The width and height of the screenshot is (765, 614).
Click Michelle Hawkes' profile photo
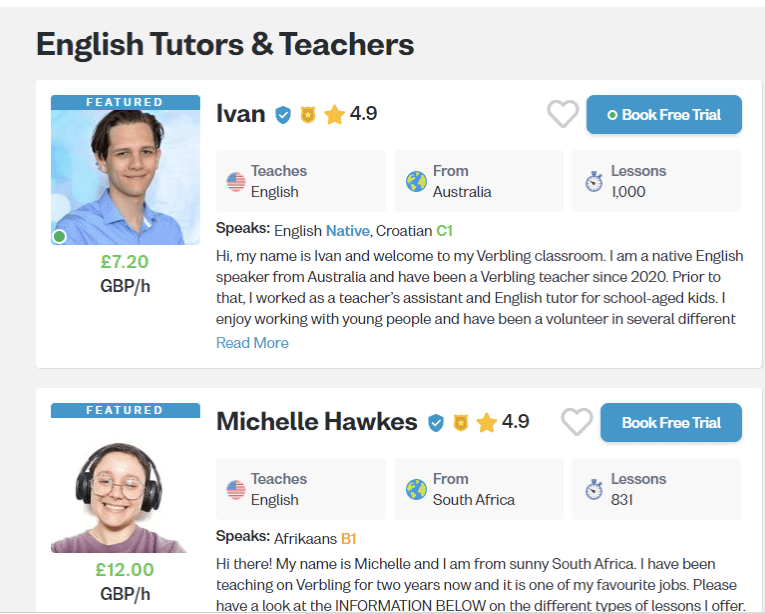pyautogui.click(x=118, y=486)
